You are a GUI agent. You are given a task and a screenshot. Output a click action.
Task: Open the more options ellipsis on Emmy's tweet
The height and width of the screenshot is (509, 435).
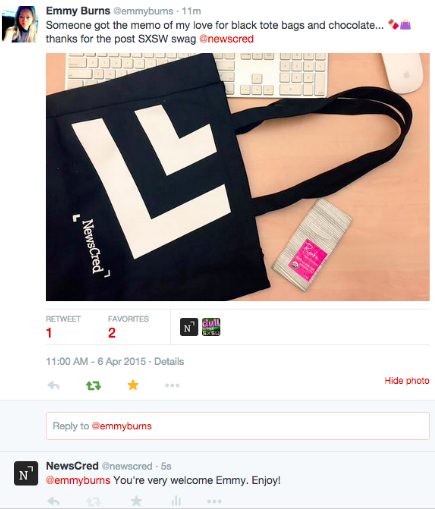pos(172,385)
